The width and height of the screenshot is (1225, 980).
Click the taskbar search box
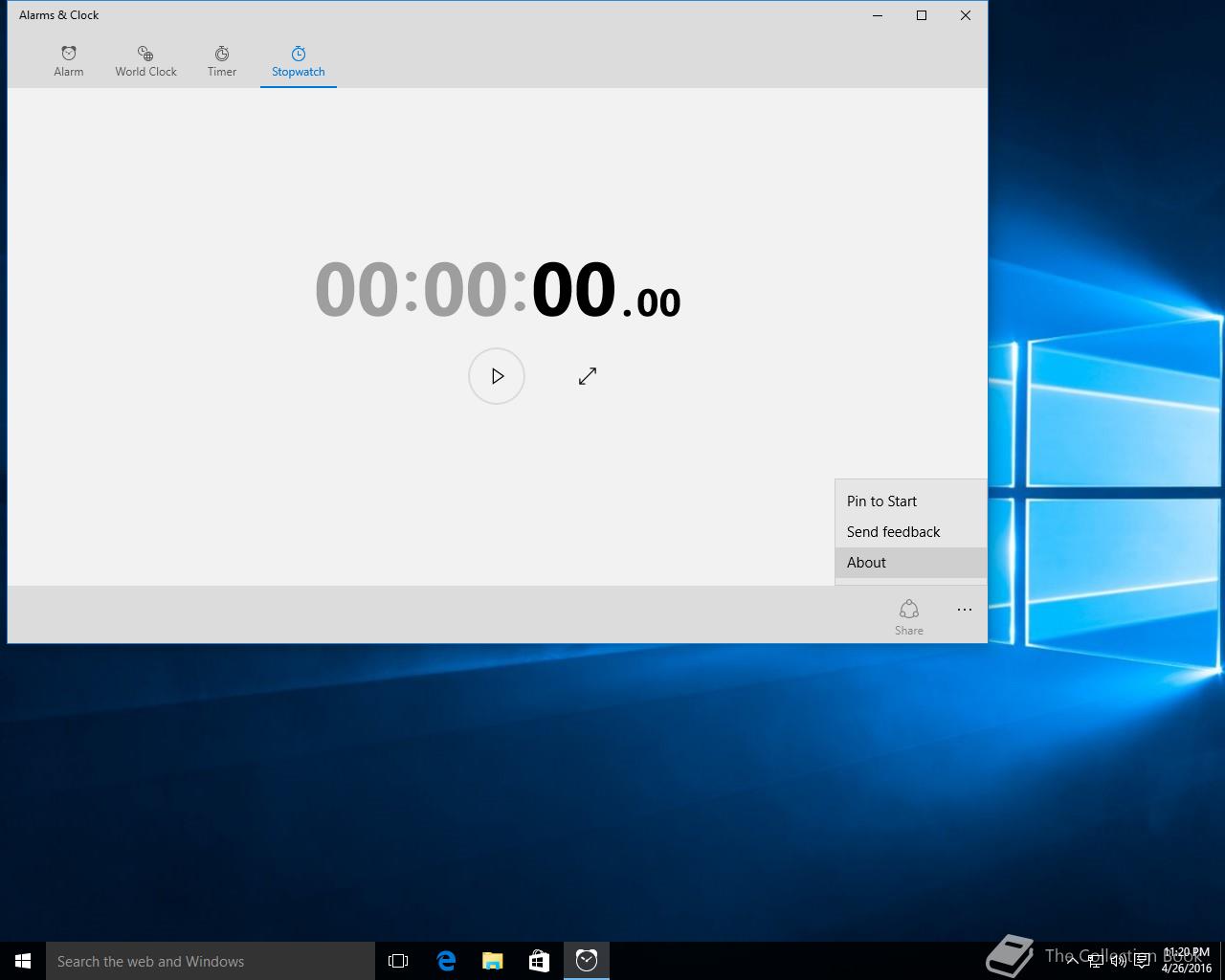(211, 961)
